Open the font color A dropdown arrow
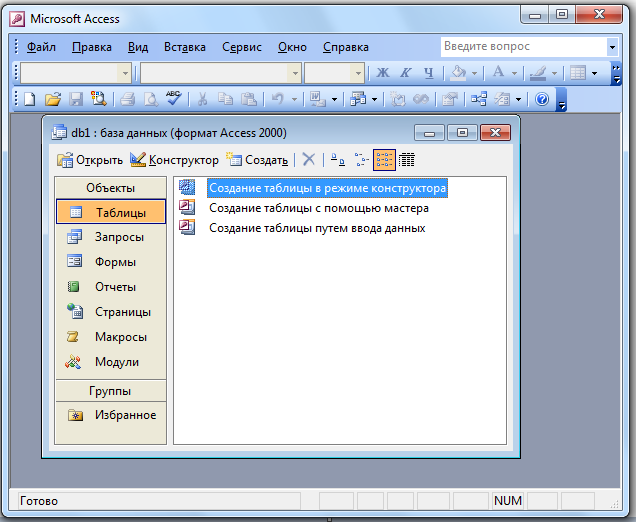This screenshot has height=522, width=636. click(x=514, y=73)
